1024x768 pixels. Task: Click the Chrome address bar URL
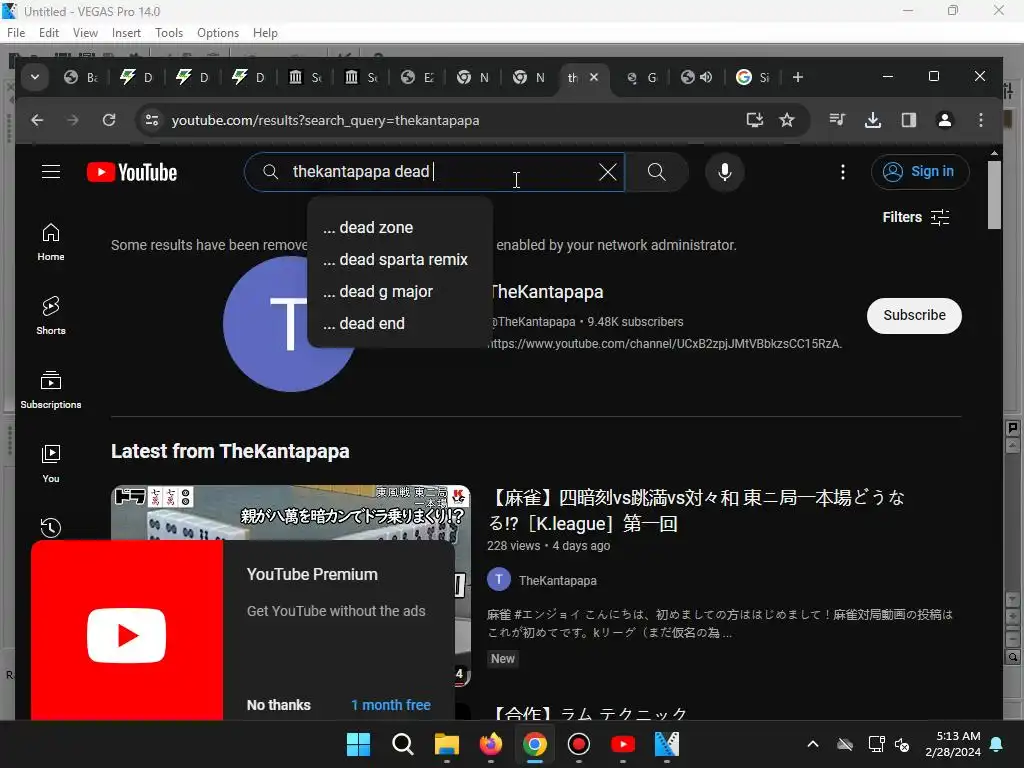tap(325, 120)
